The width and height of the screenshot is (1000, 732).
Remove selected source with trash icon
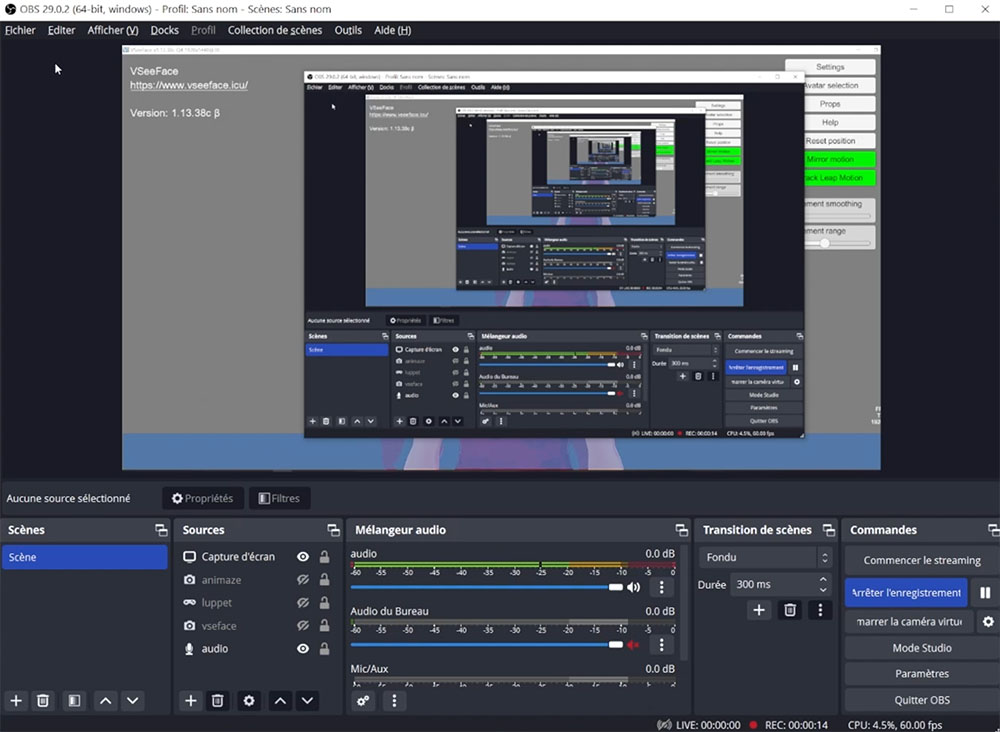[217, 701]
